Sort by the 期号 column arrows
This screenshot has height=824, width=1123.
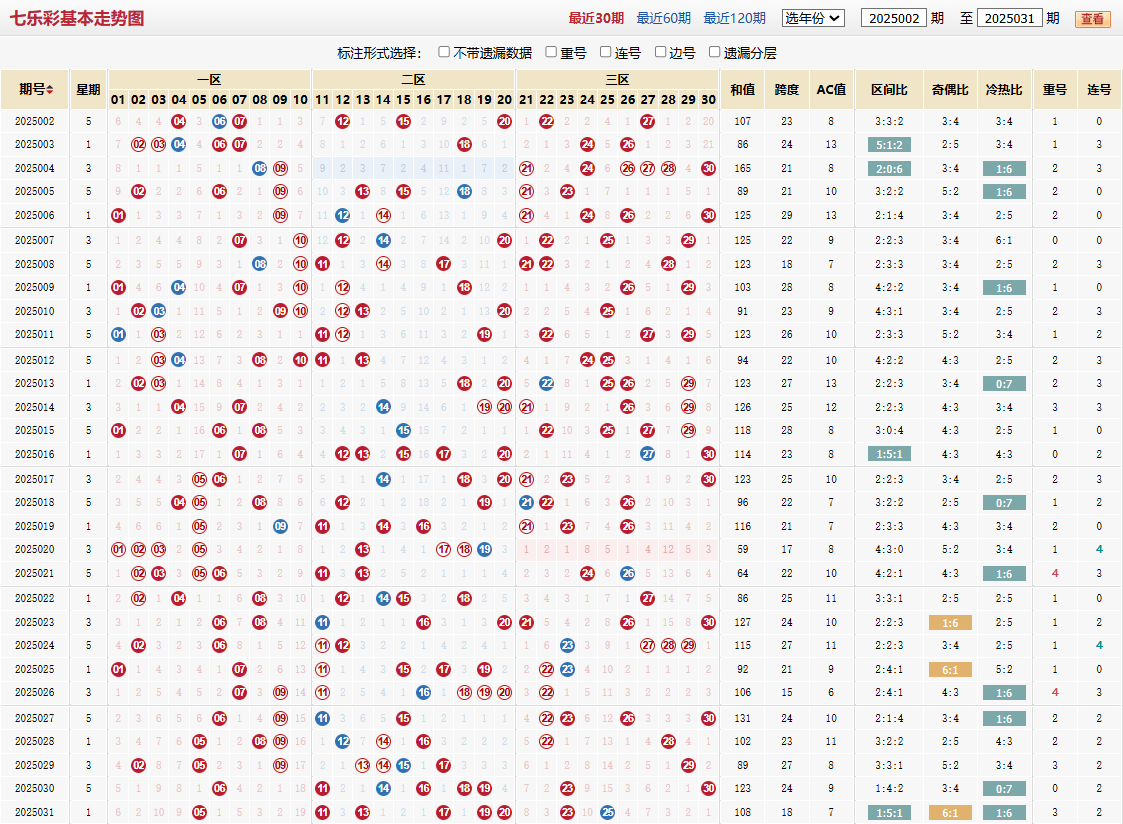[x=49, y=89]
